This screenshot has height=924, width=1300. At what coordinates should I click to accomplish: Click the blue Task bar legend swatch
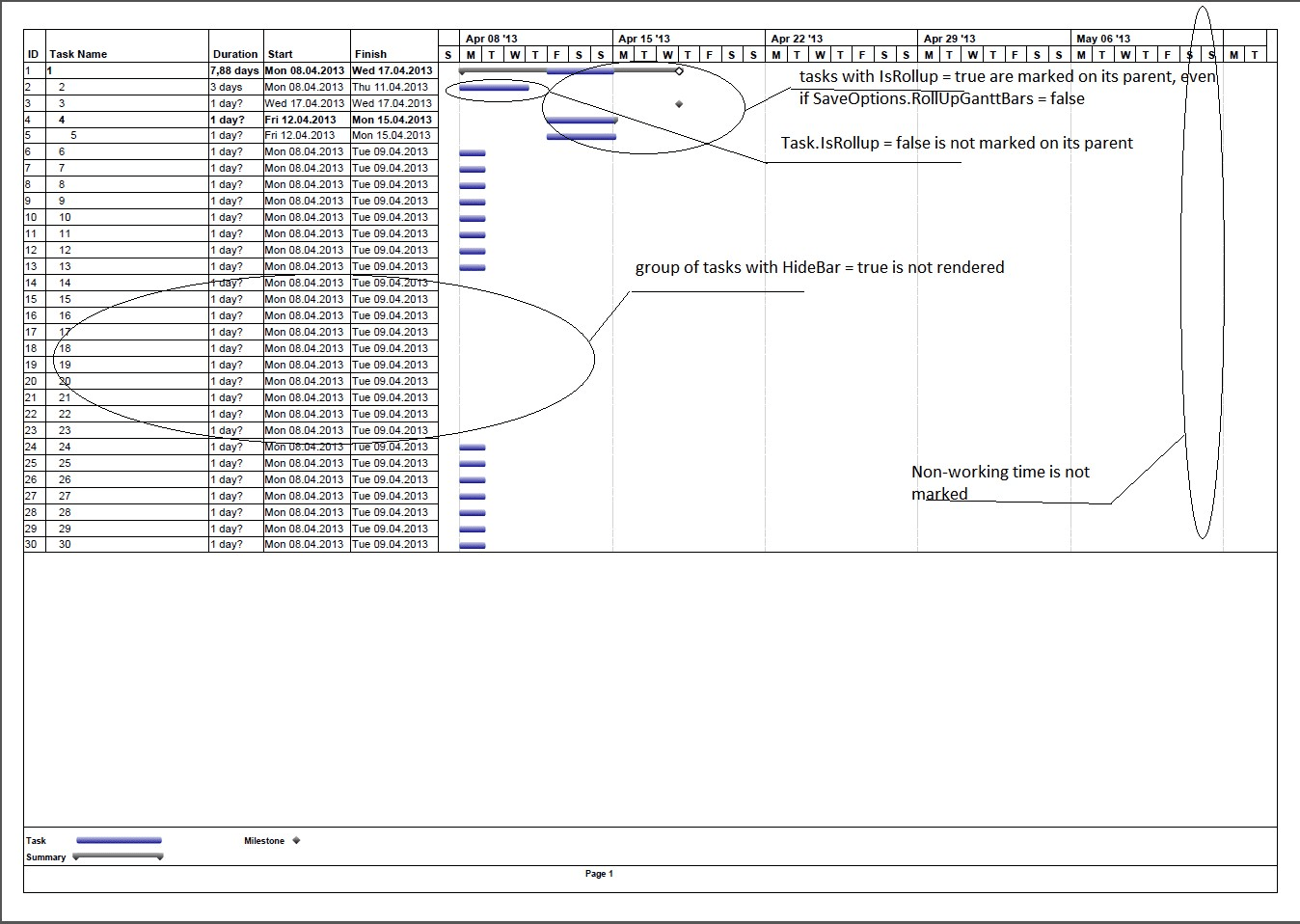pos(119,840)
